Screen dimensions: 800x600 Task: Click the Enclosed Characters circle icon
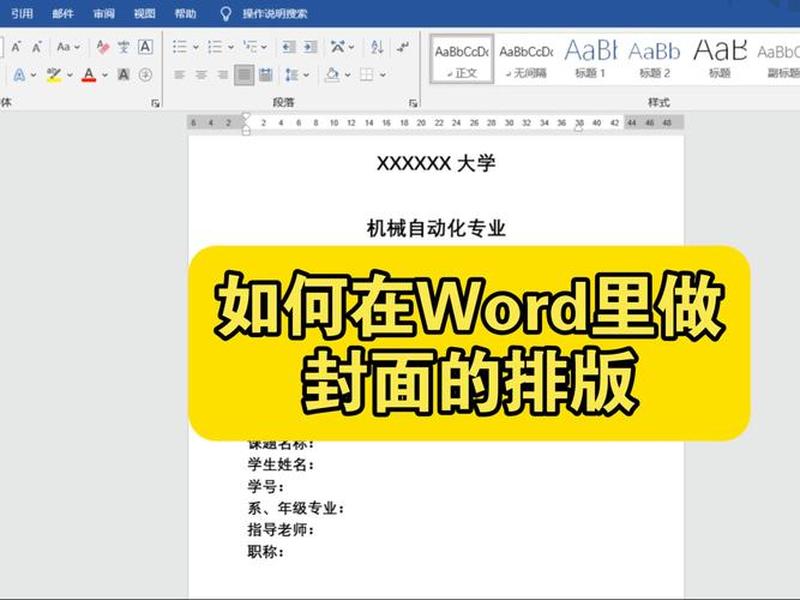click(x=145, y=75)
